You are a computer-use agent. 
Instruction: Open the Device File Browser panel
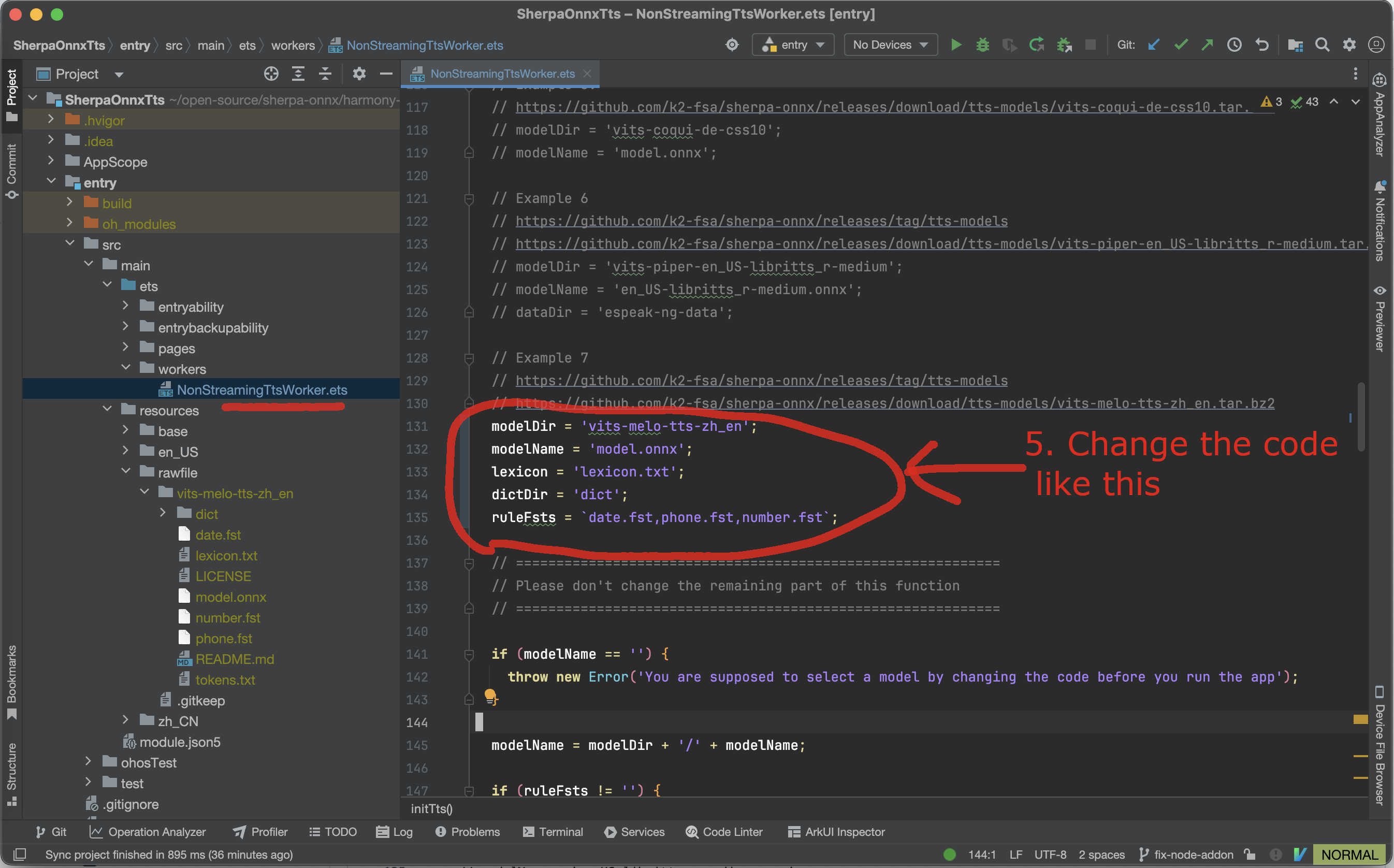1380,746
